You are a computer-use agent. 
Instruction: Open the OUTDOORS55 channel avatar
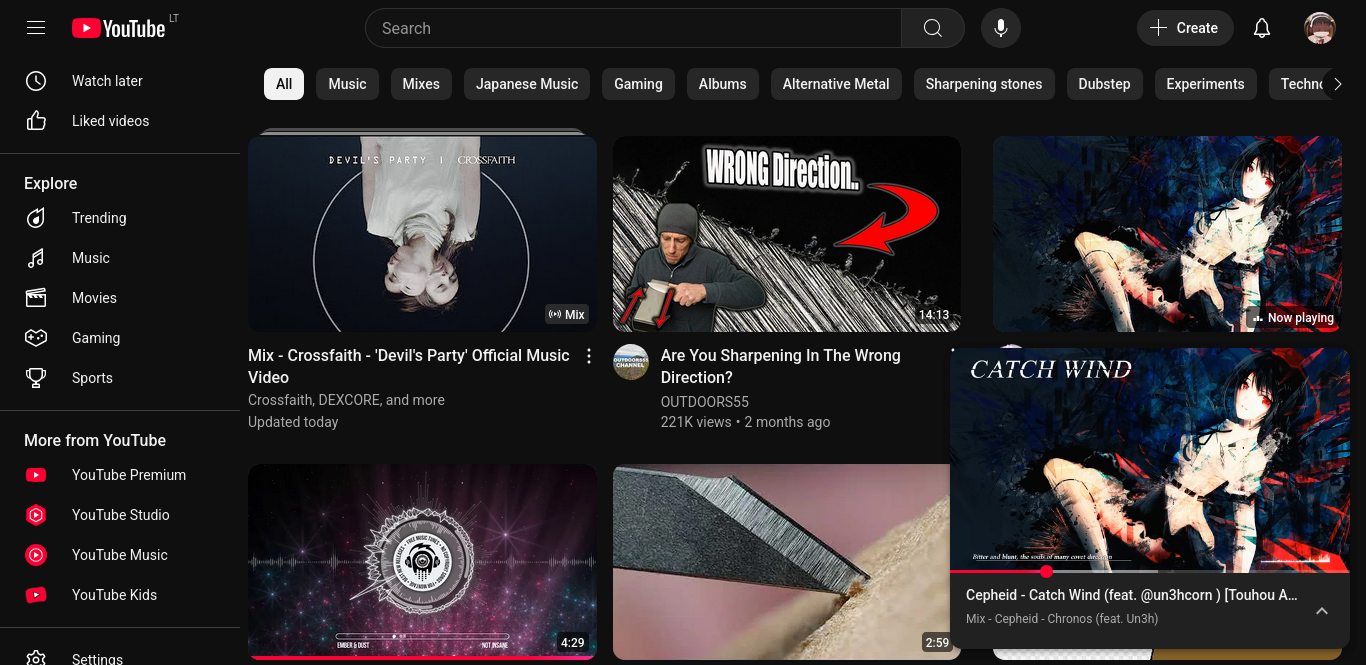point(631,362)
